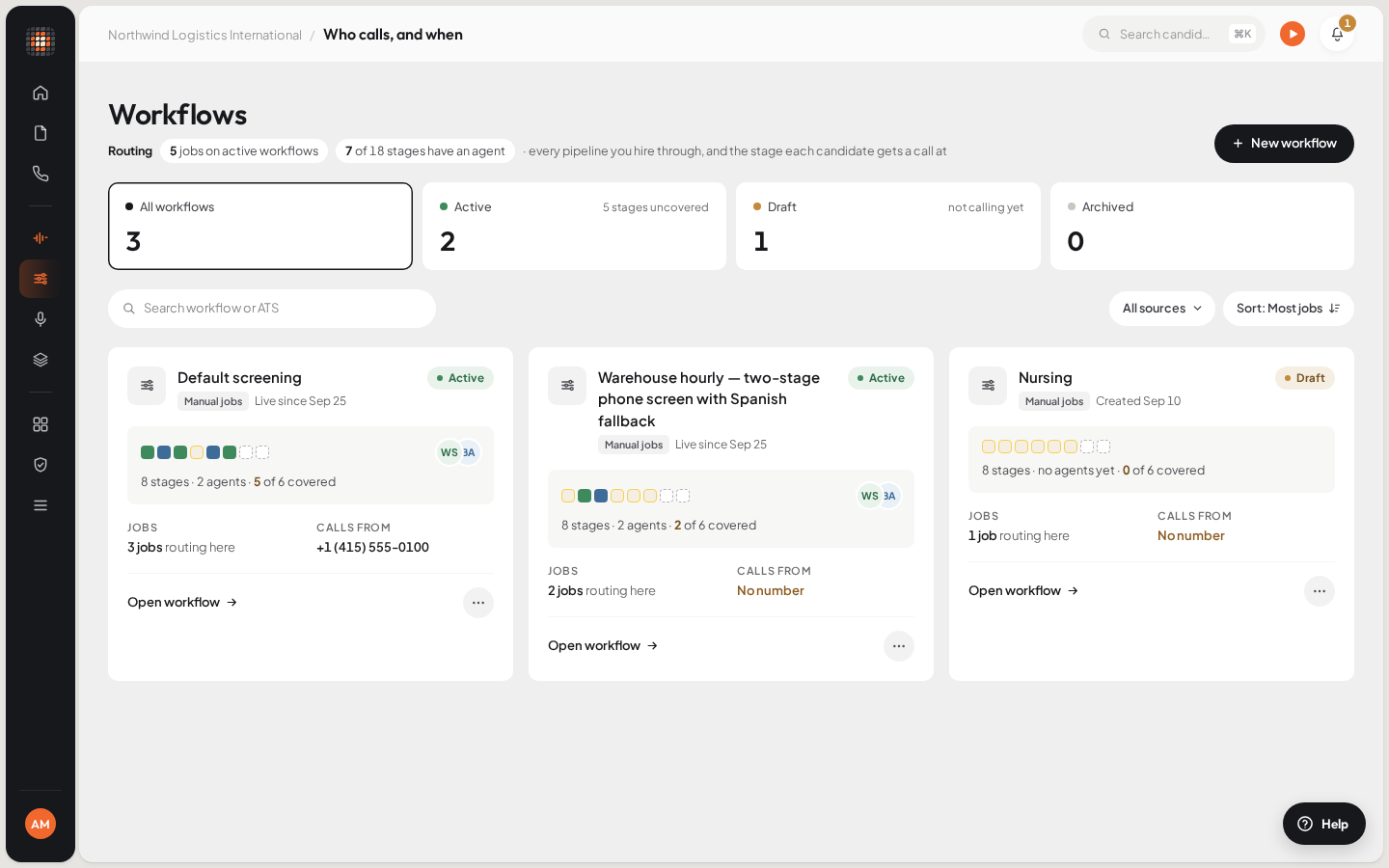Click the 5 jobs on active workflows chip

tap(244, 151)
